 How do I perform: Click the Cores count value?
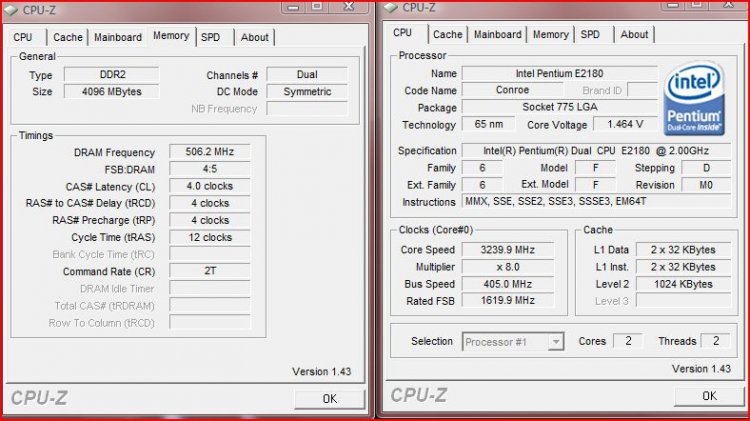pyautogui.click(x=628, y=341)
